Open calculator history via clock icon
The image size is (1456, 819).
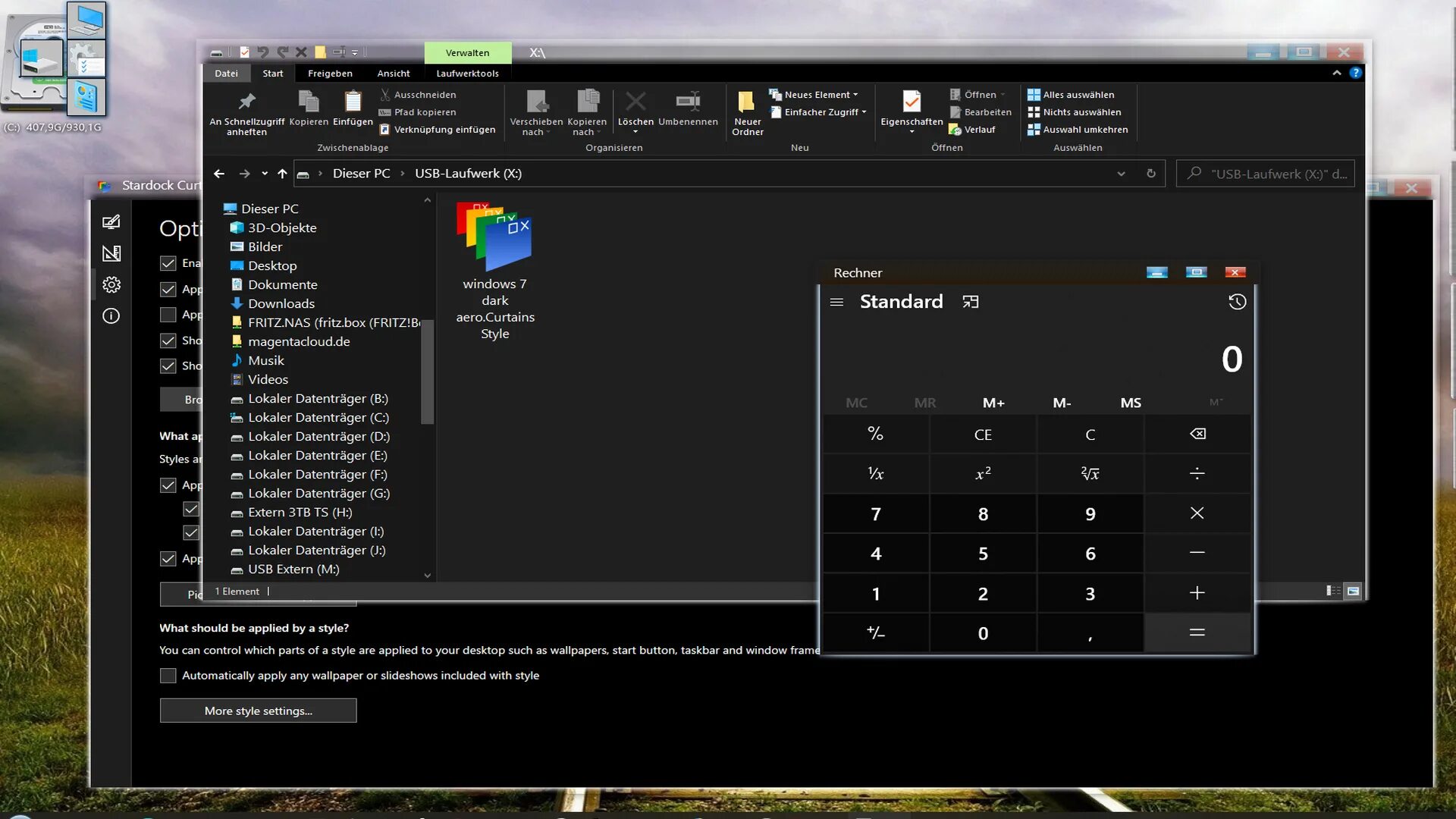(x=1236, y=302)
